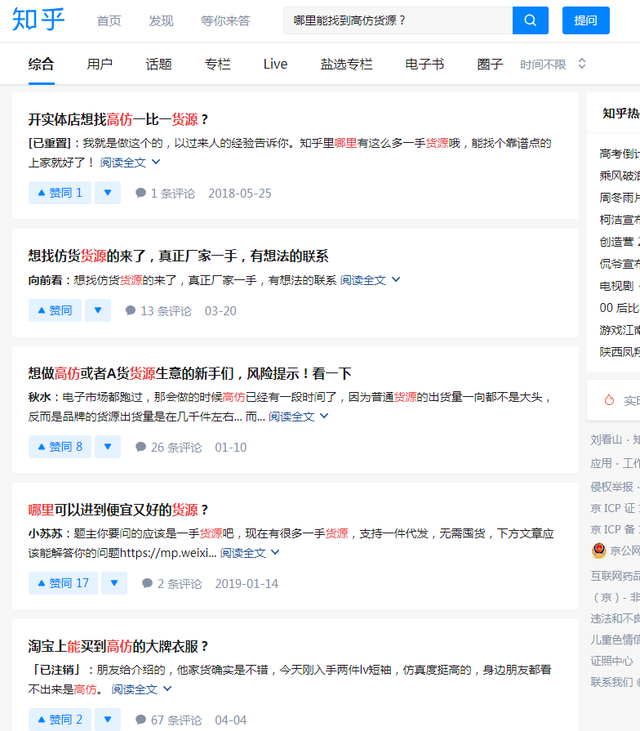
Task: Switch to the 综合 tab
Action: [41, 64]
